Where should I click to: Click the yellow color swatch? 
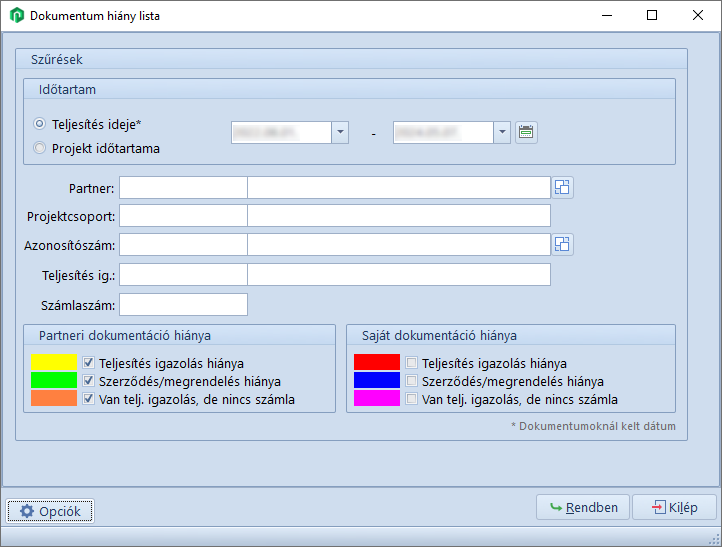tap(54, 363)
